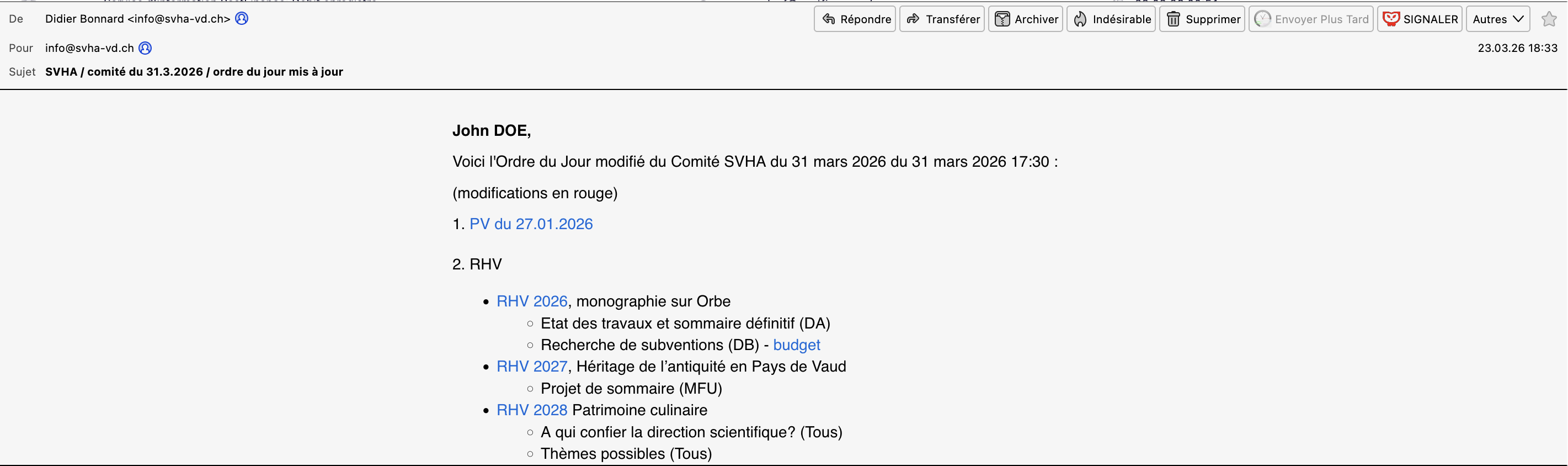Mark message as Indésirable junk
Screen dimensions: 1568x466
click(1112, 19)
